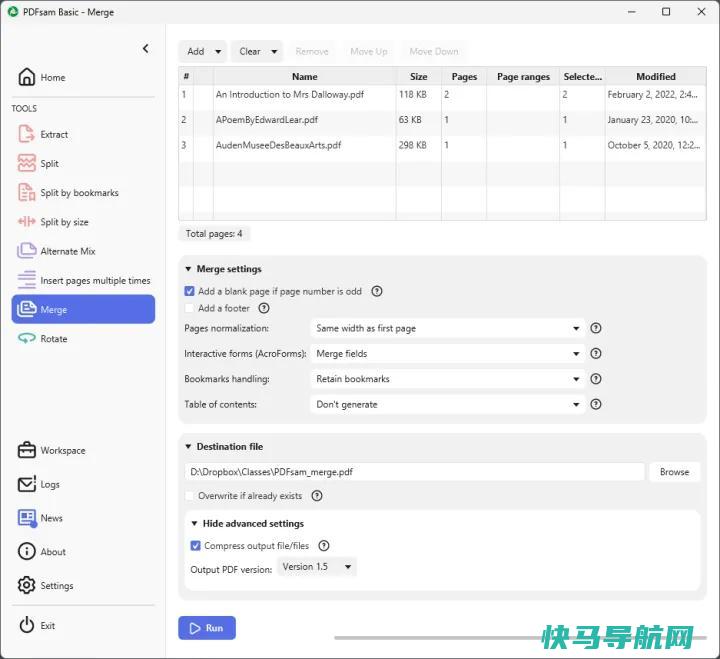The height and width of the screenshot is (659, 720).
Task: Collapse the sidebar with the chevron
Action: point(146,48)
